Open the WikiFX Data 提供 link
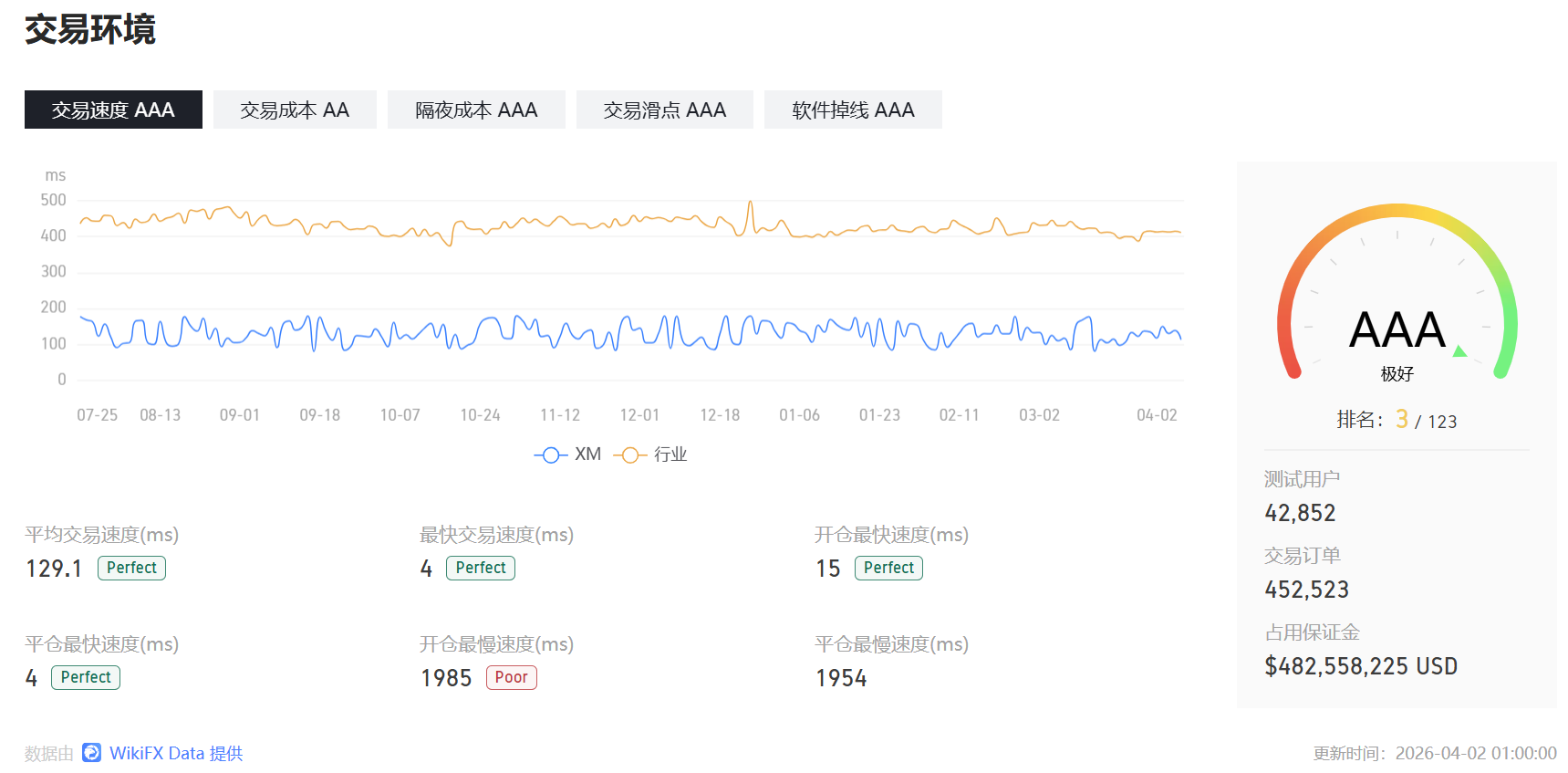The width and height of the screenshot is (1568, 773). (x=176, y=753)
